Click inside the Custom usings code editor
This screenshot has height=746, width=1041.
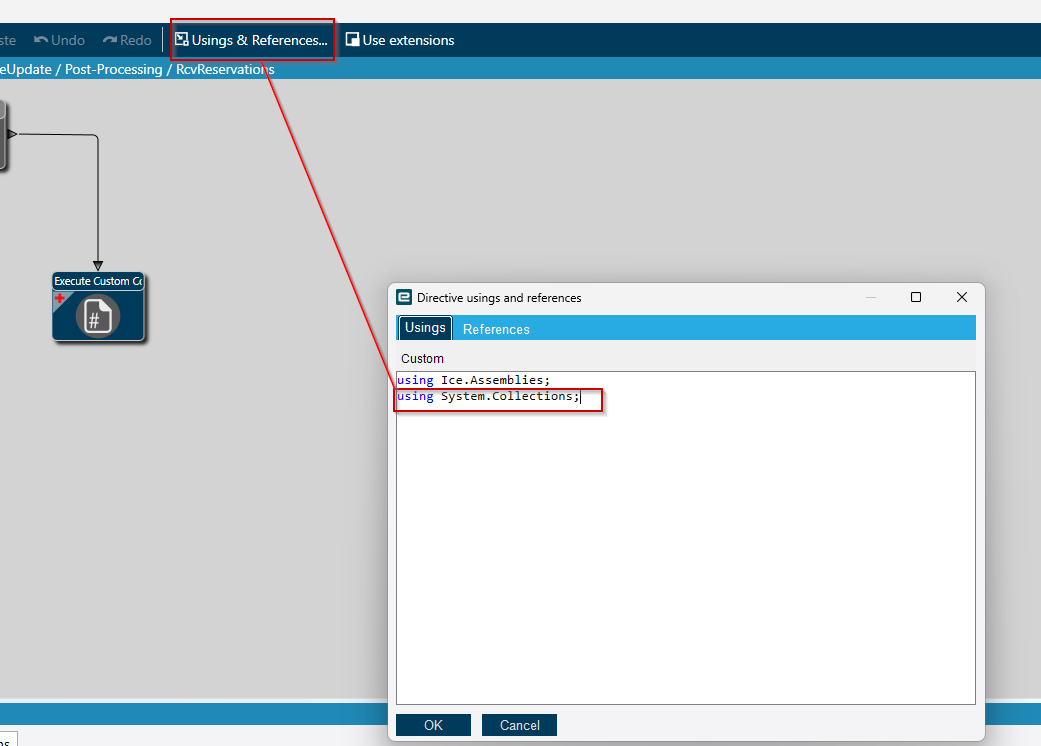(x=686, y=538)
